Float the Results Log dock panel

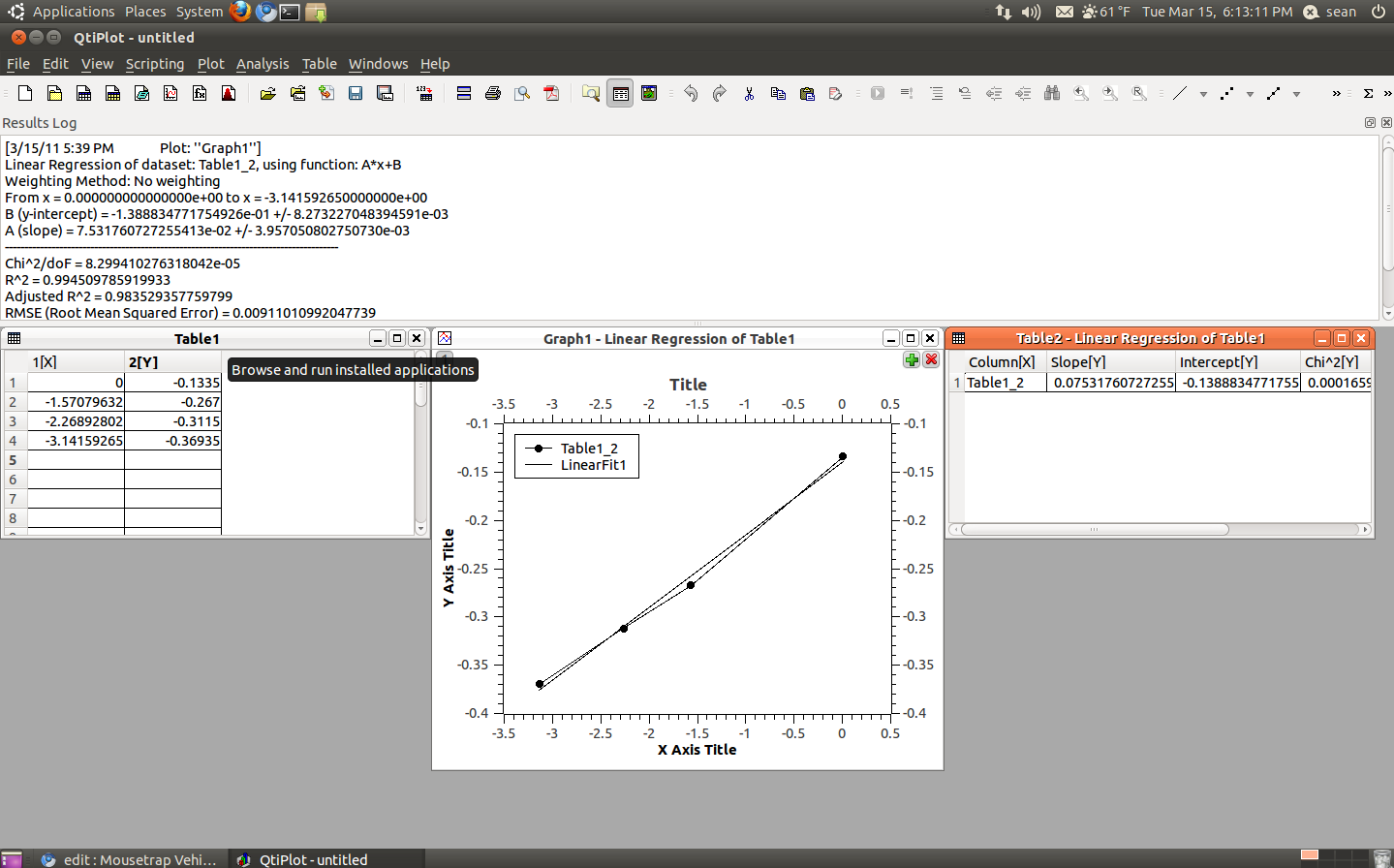1370,123
